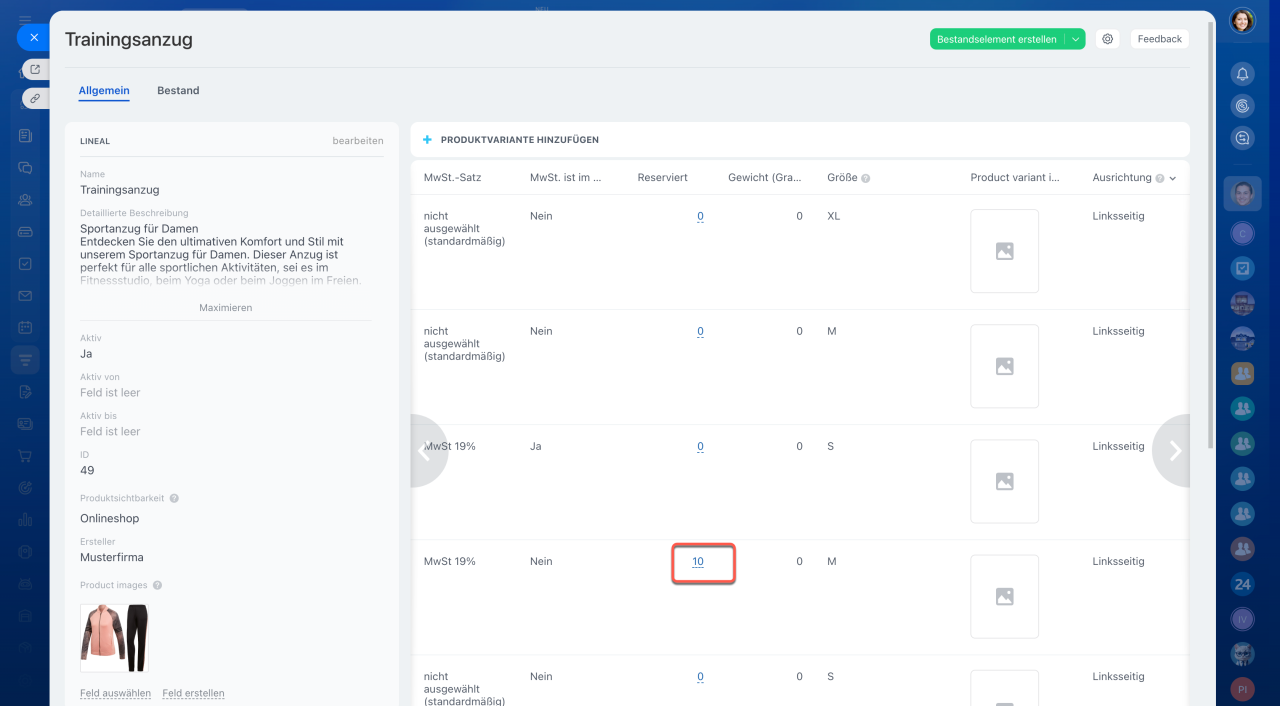Screen dimensions: 1280x706
Task: Click plus icon to add product variant
Action: (427, 140)
